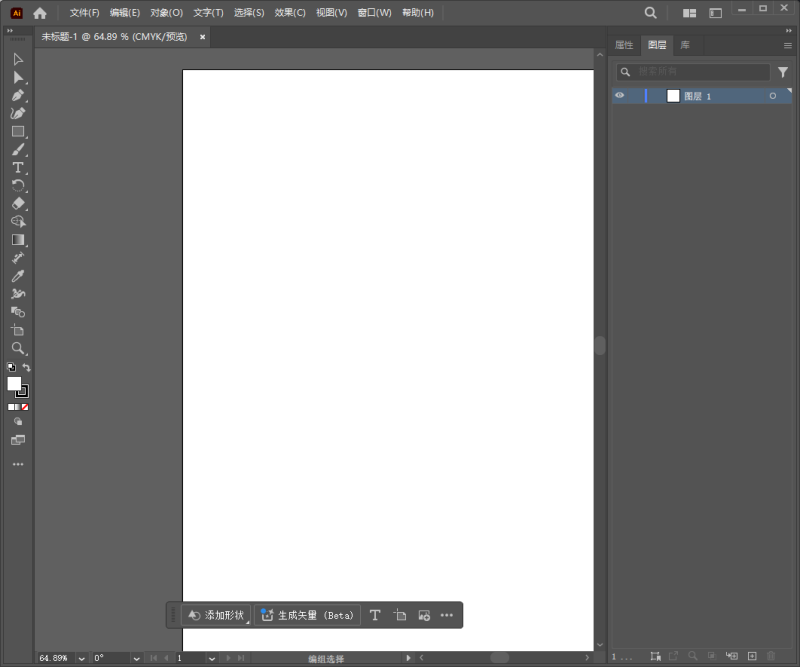800x667 pixels.
Task: Toggle the filter icon in the Layers panel
Action: click(783, 72)
